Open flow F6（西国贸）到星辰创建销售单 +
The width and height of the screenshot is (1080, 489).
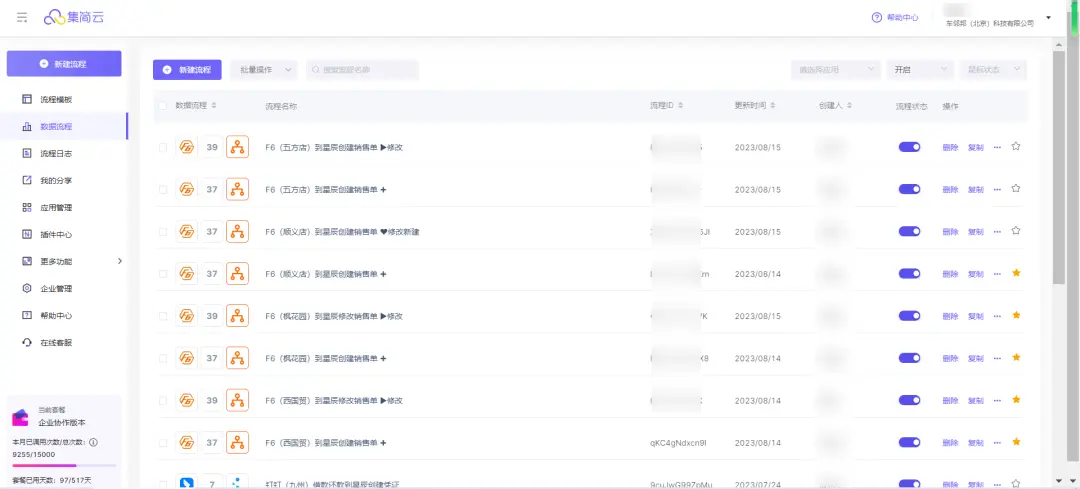pos(326,442)
